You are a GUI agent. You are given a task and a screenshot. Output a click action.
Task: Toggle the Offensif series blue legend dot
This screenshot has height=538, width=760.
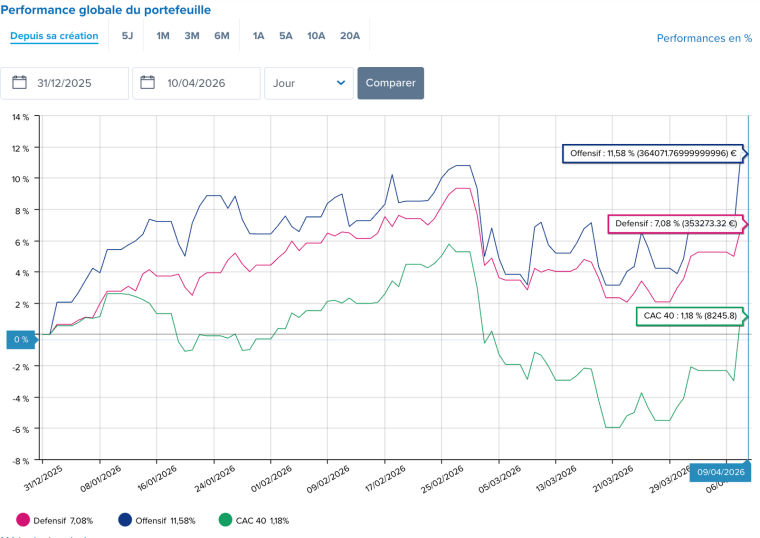click(x=126, y=520)
